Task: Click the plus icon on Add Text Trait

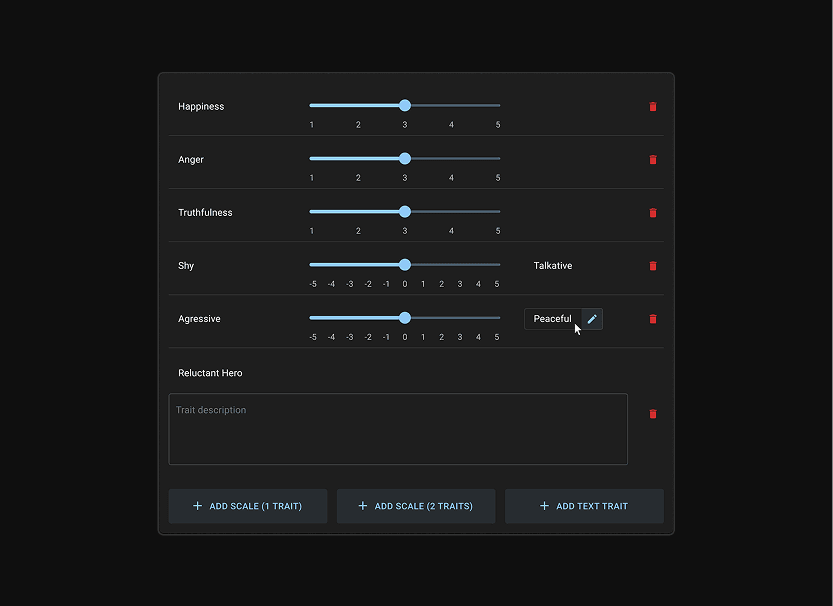Action: (x=545, y=506)
